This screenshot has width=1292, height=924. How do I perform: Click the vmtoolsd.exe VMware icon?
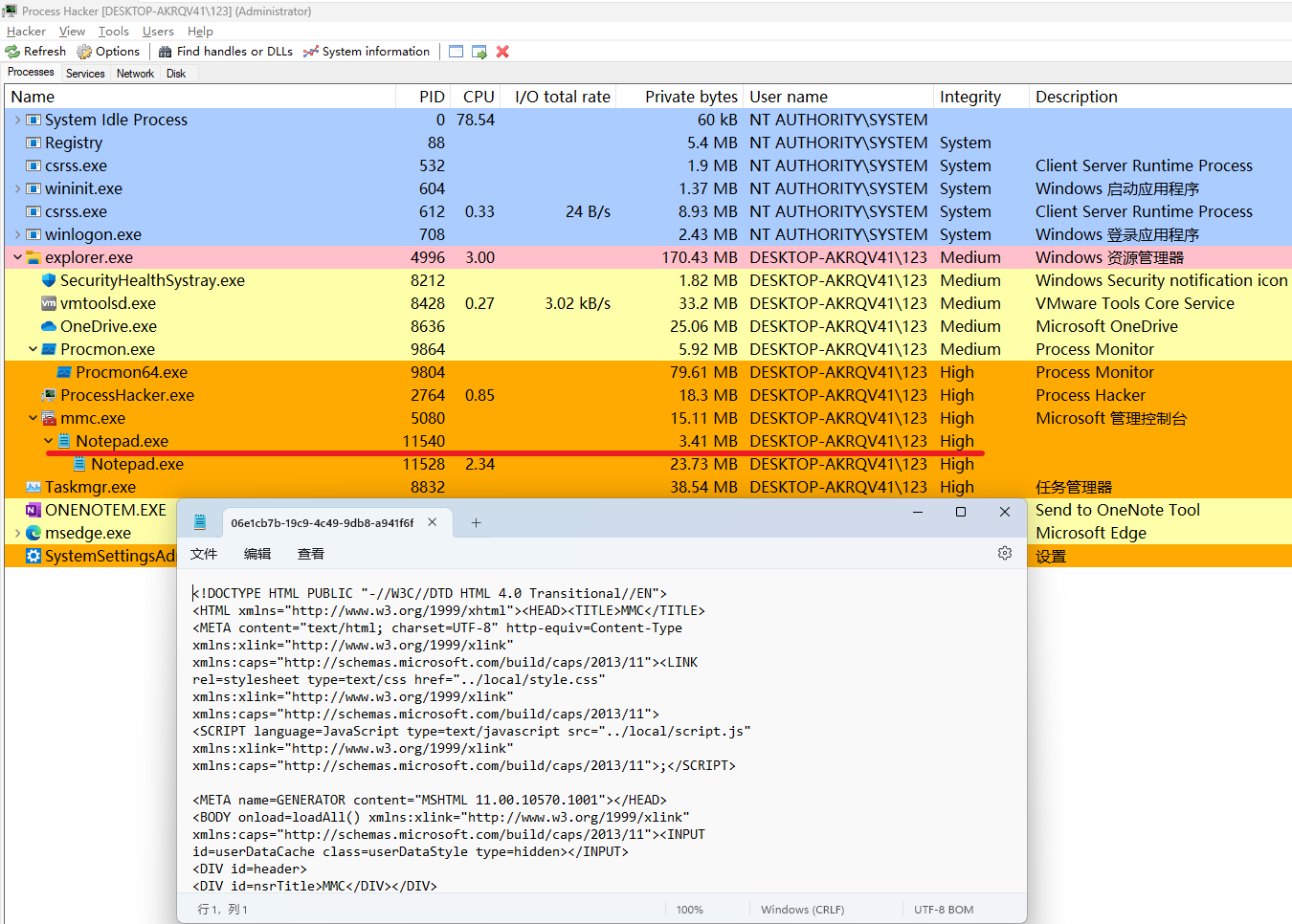[49, 303]
